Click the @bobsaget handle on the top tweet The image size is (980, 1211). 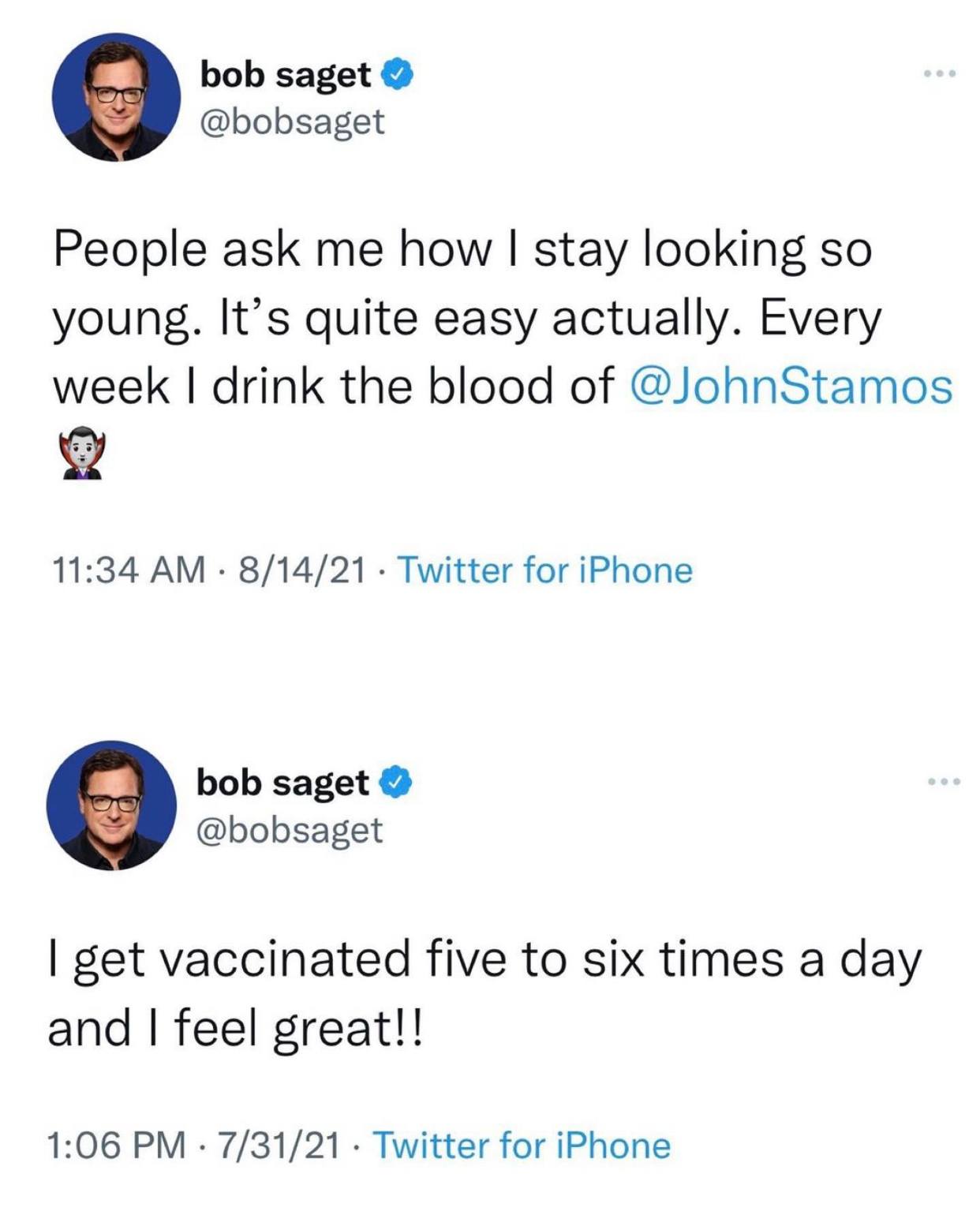293,121
